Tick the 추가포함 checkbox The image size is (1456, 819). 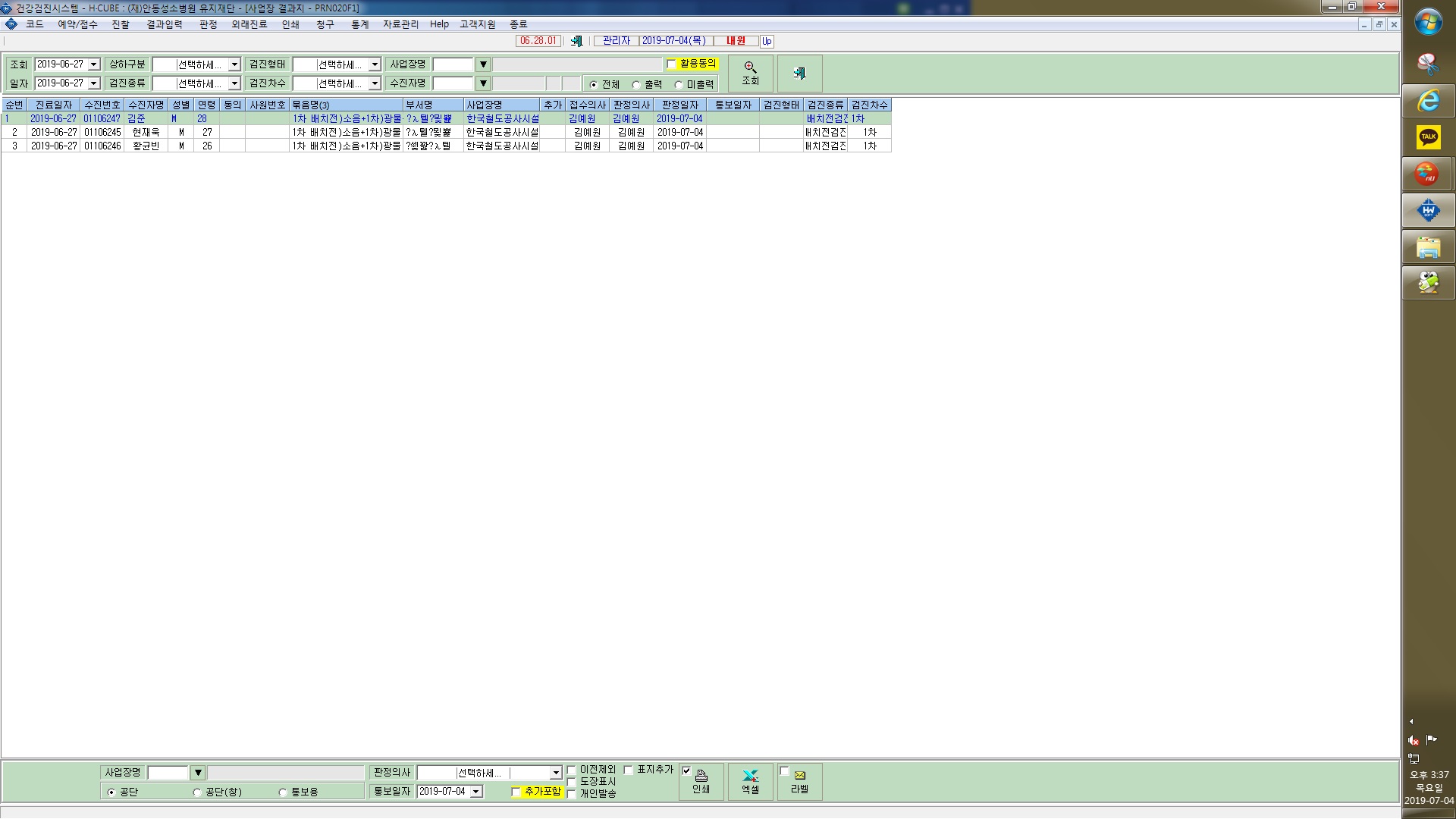(516, 792)
